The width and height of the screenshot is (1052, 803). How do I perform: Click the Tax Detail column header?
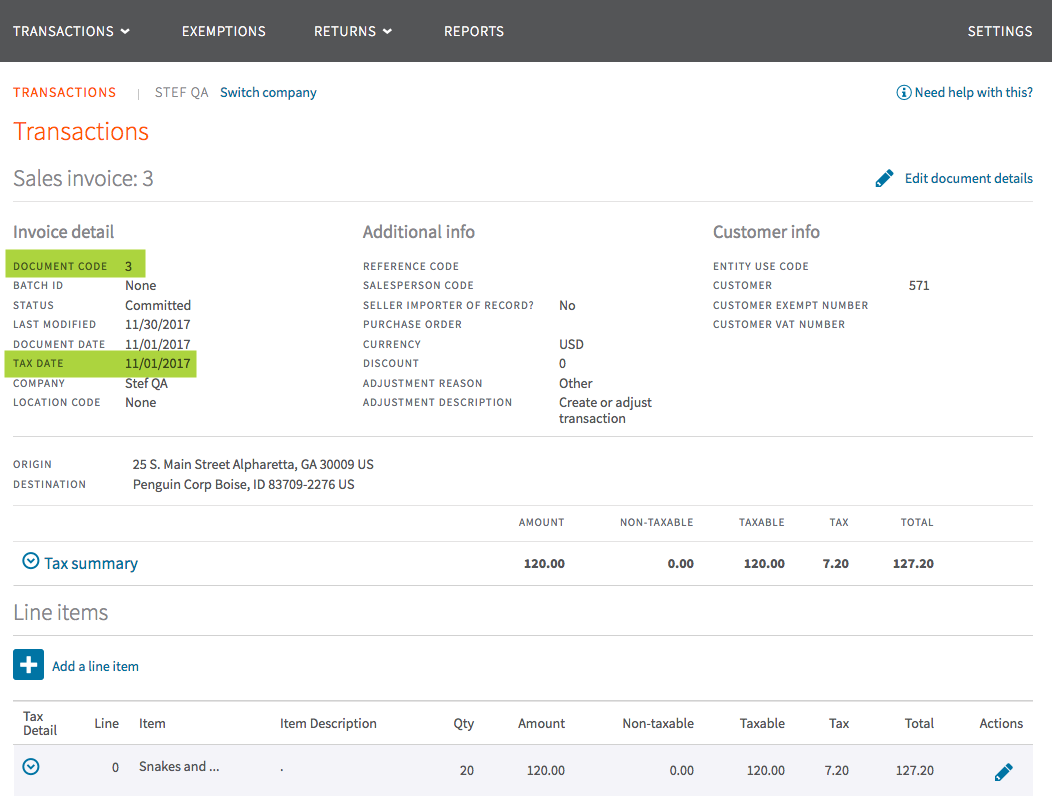point(40,723)
